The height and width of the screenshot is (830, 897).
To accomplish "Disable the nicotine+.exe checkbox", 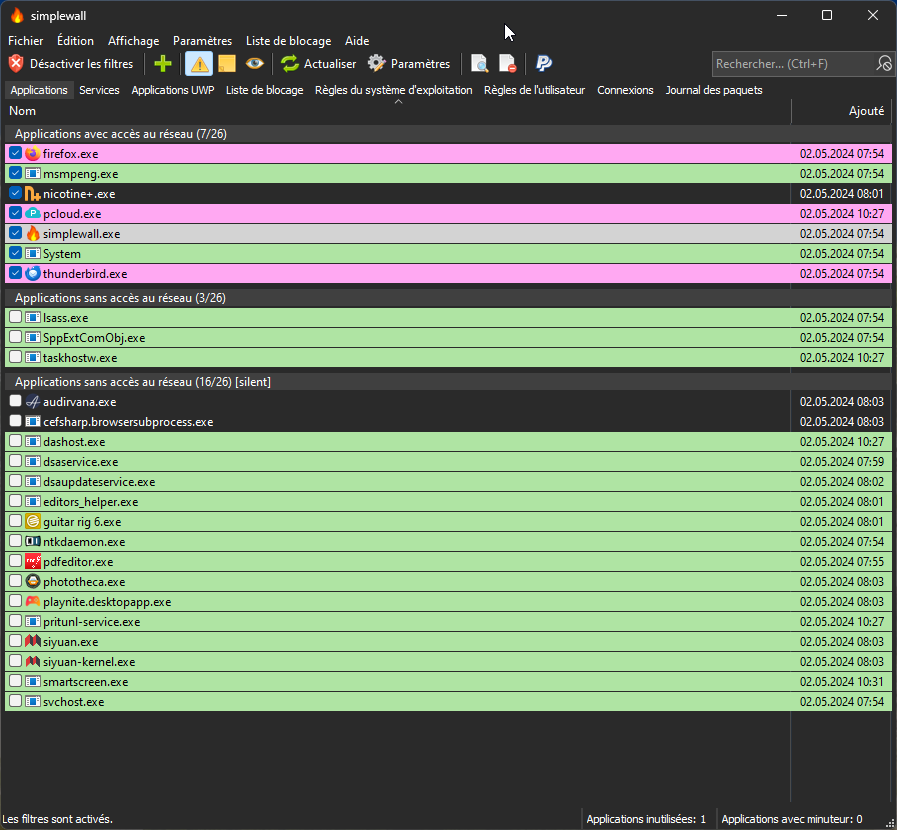I will pos(15,193).
